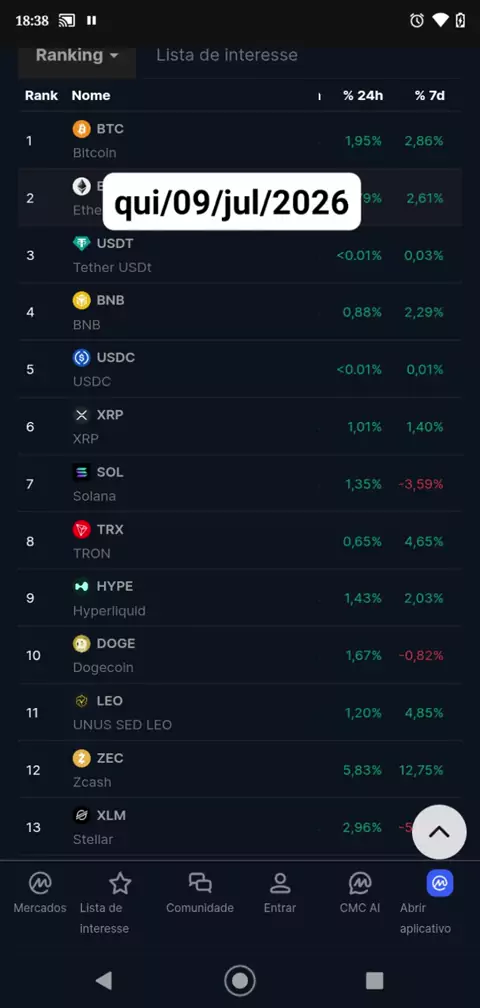The width and height of the screenshot is (480, 1008).
Task: Open the Hyperliquid row
Action: [x=240, y=598]
